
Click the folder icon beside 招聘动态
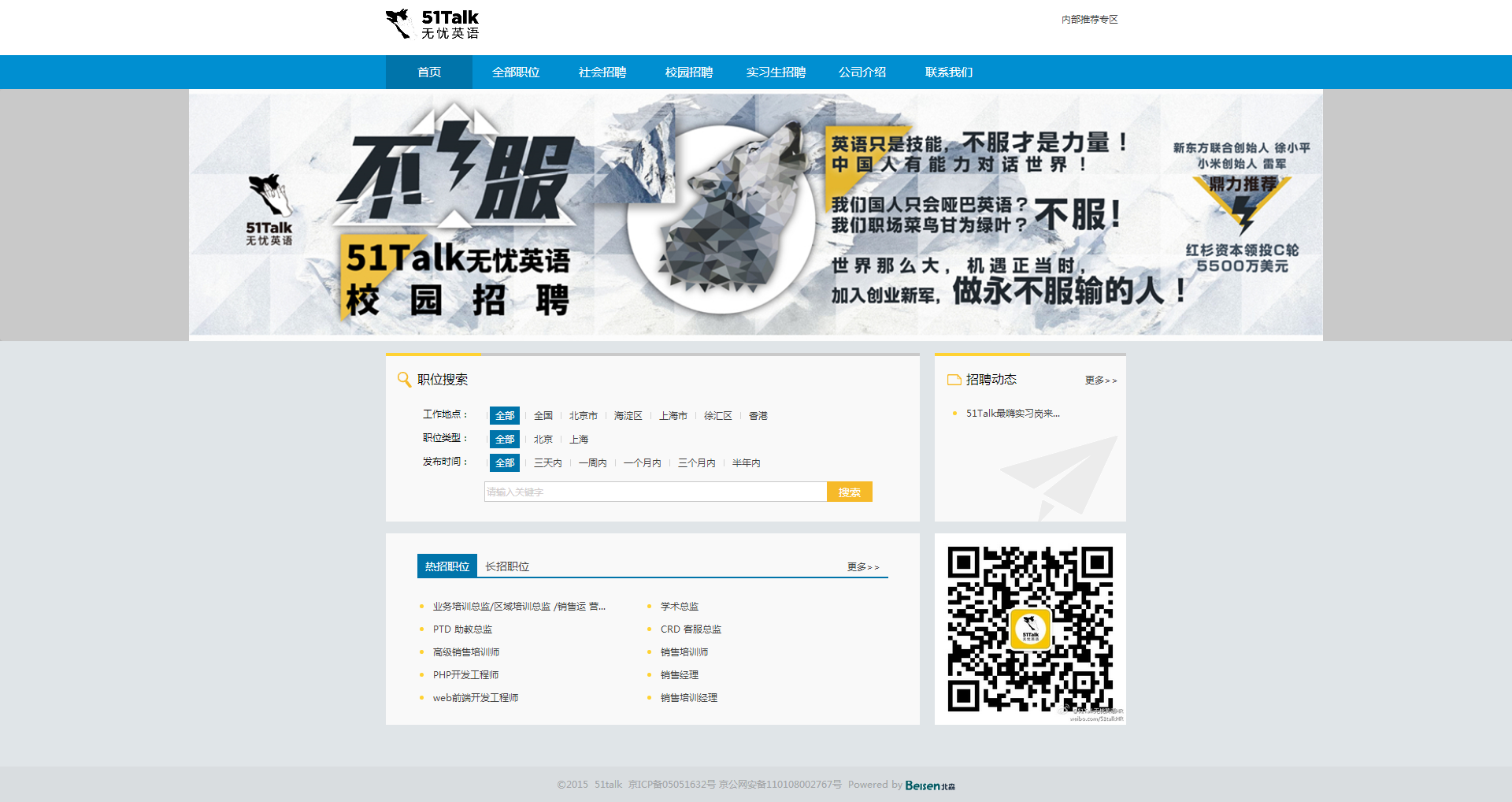point(954,380)
